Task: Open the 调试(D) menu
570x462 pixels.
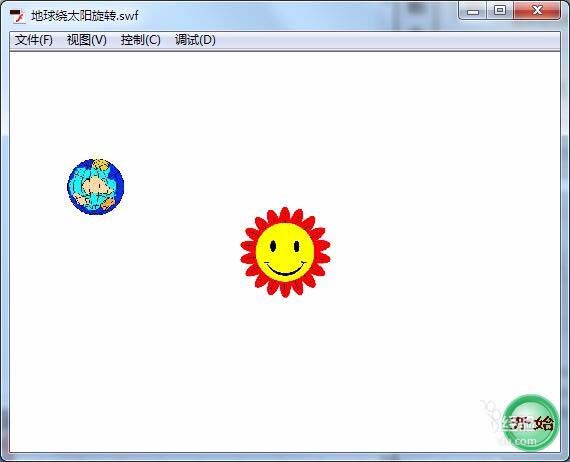Action: [x=195, y=40]
